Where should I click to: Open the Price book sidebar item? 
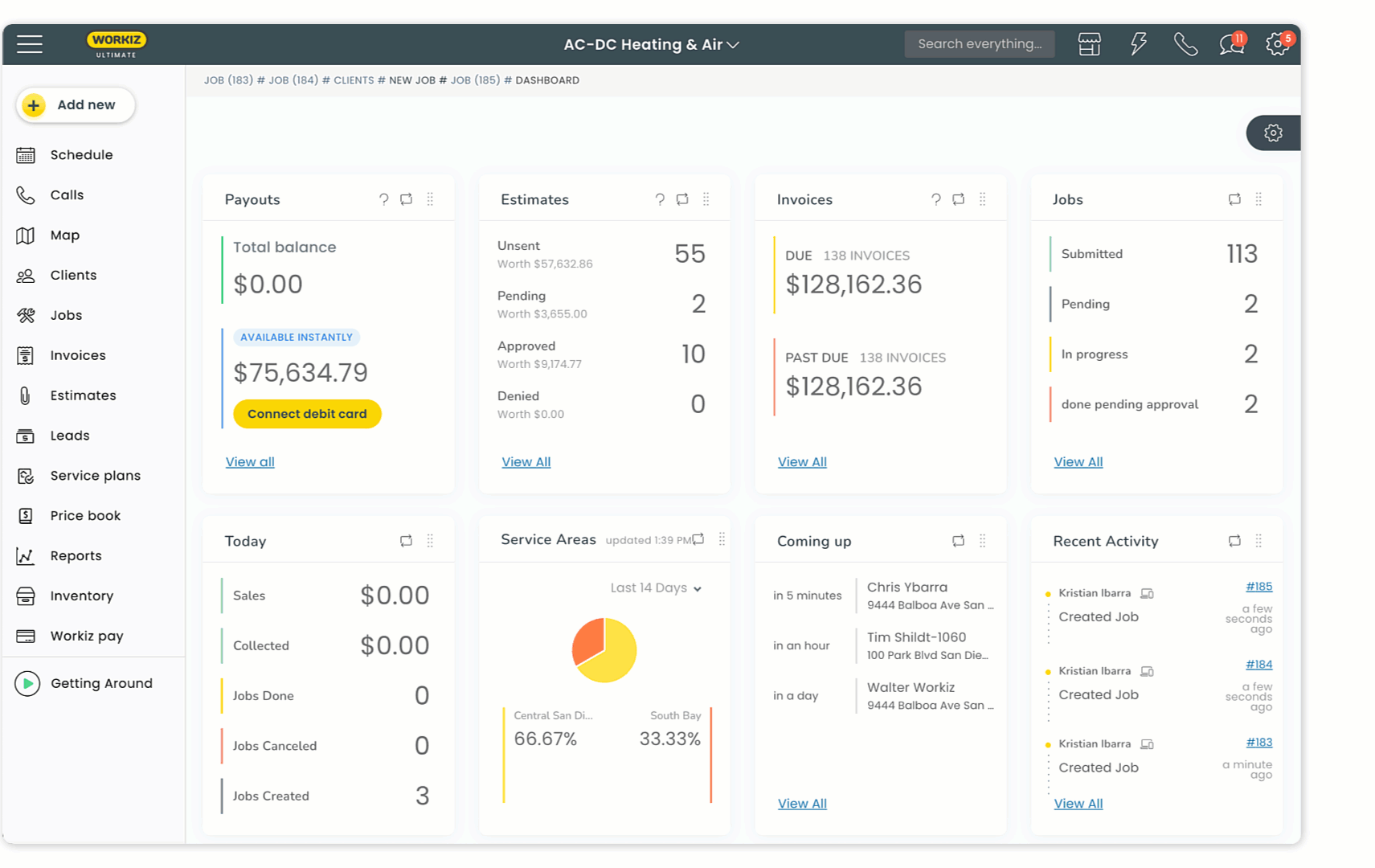[86, 515]
